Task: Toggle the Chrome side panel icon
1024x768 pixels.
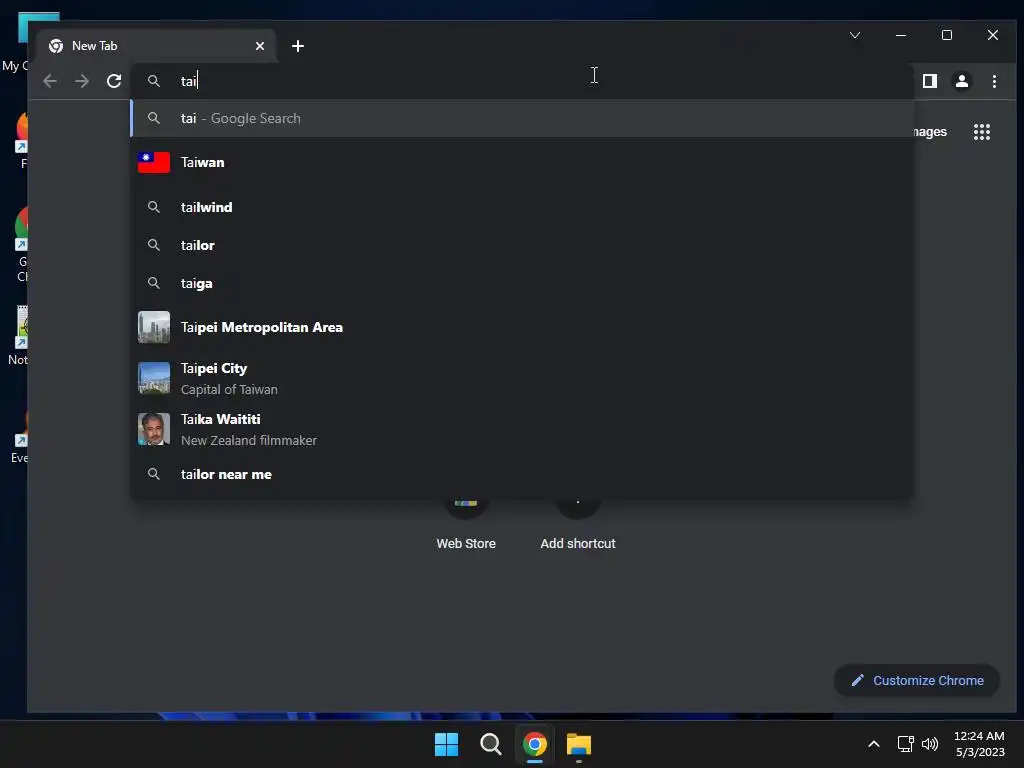Action: click(x=929, y=81)
